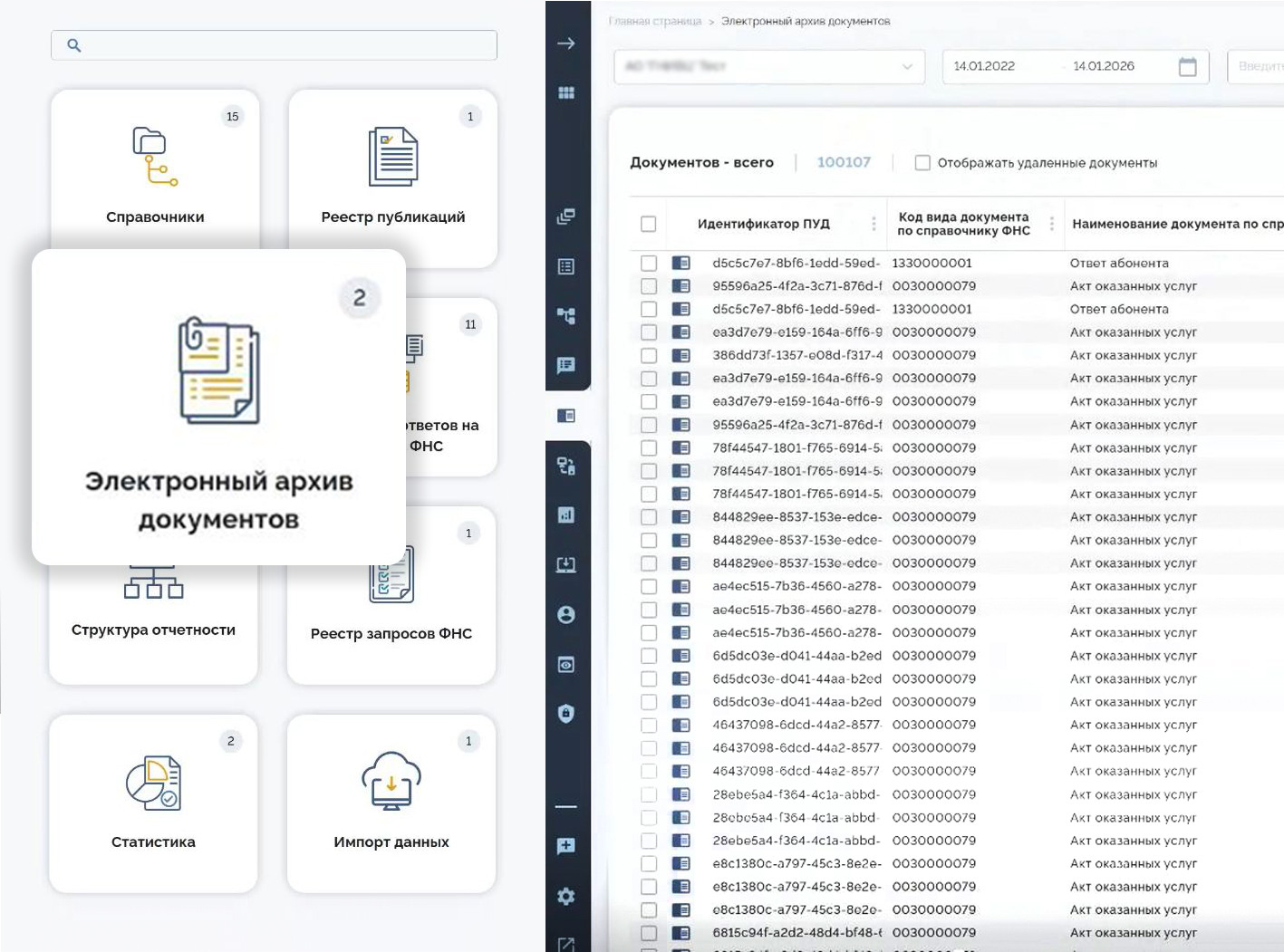This screenshot has height=952, width=1284.
Task: Click the Главная страница breadcrumb link
Action: (655, 21)
